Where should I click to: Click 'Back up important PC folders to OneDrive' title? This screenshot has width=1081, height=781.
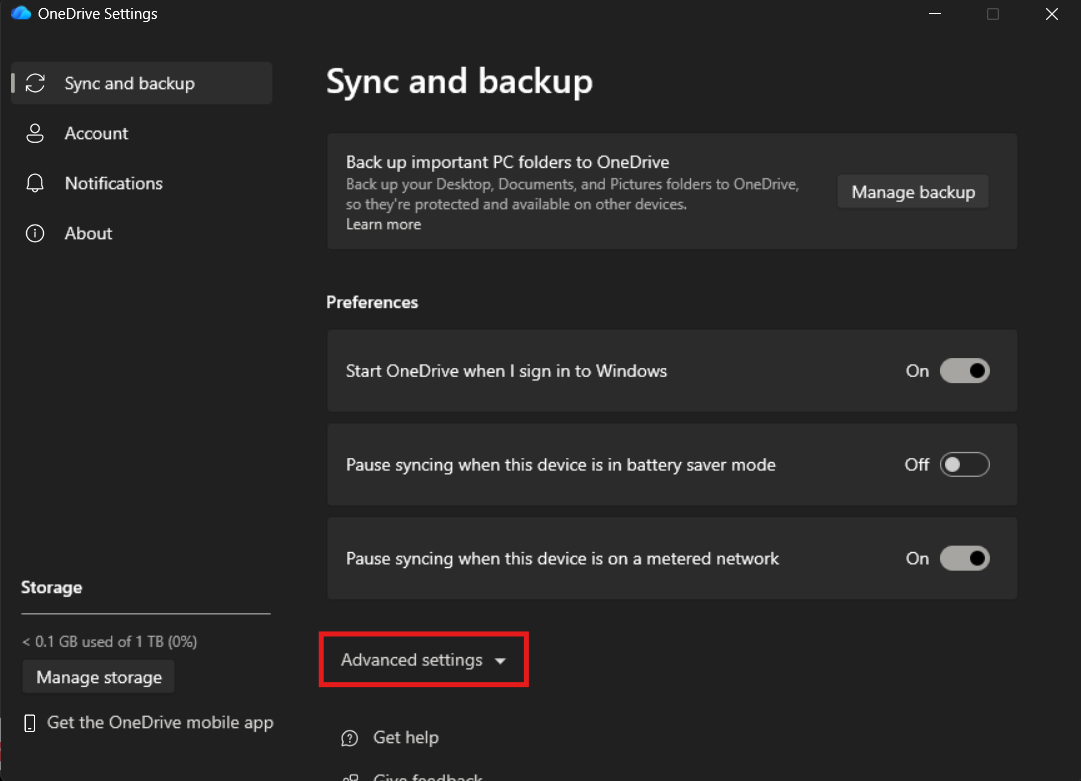tap(507, 162)
